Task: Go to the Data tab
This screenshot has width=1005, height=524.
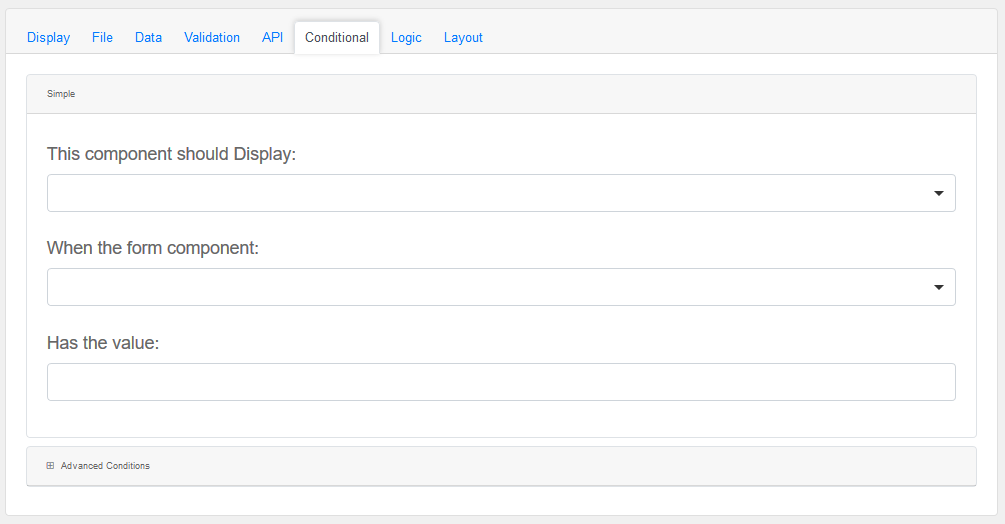Action: (148, 37)
